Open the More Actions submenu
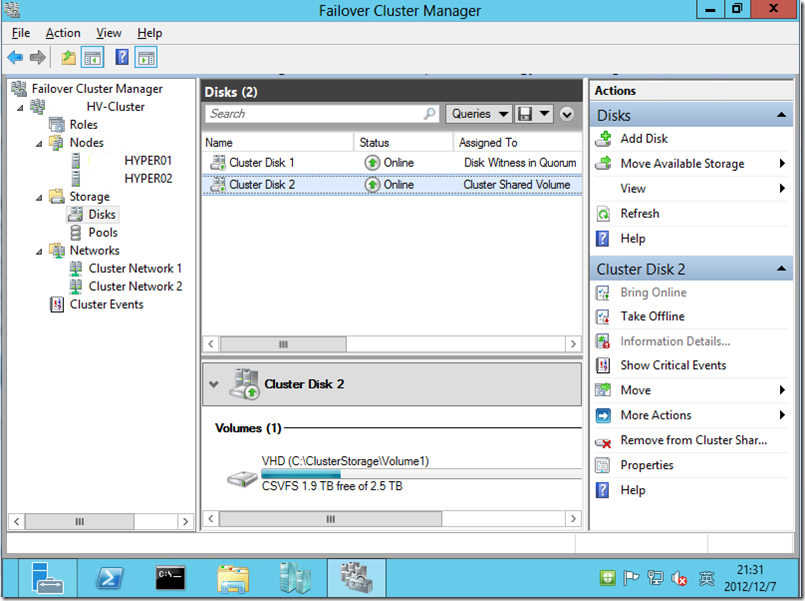805x601 pixels. tap(691, 415)
